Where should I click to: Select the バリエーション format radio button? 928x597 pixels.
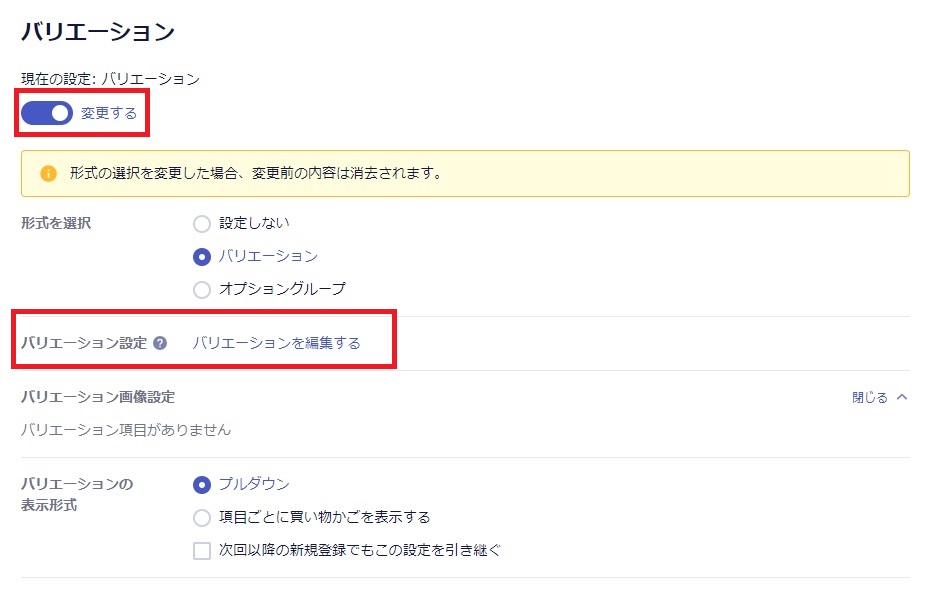[202, 256]
